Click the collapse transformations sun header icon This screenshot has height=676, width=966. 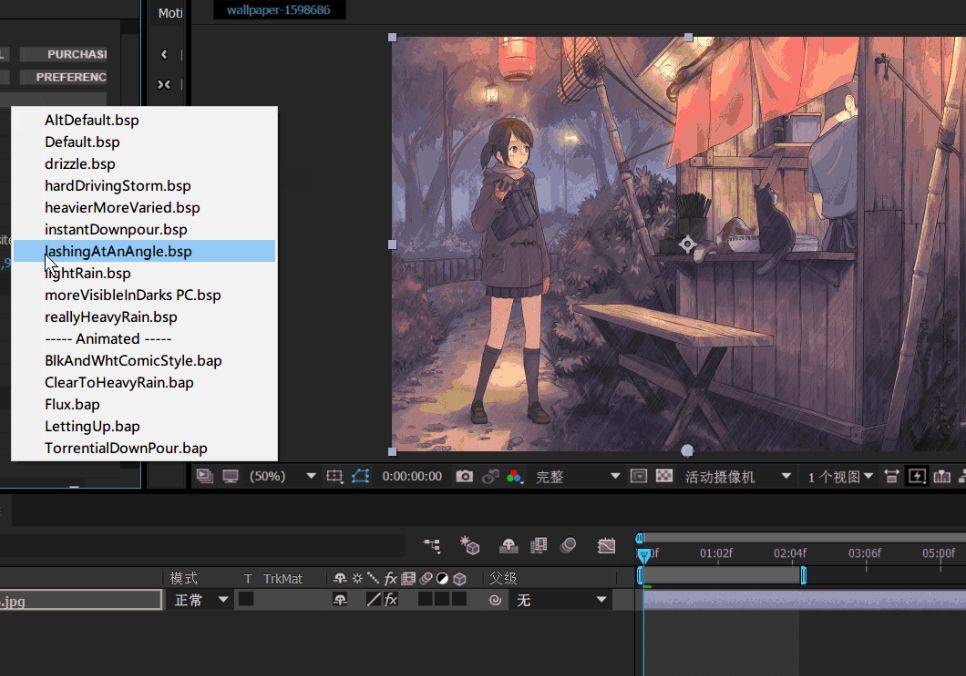point(357,579)
